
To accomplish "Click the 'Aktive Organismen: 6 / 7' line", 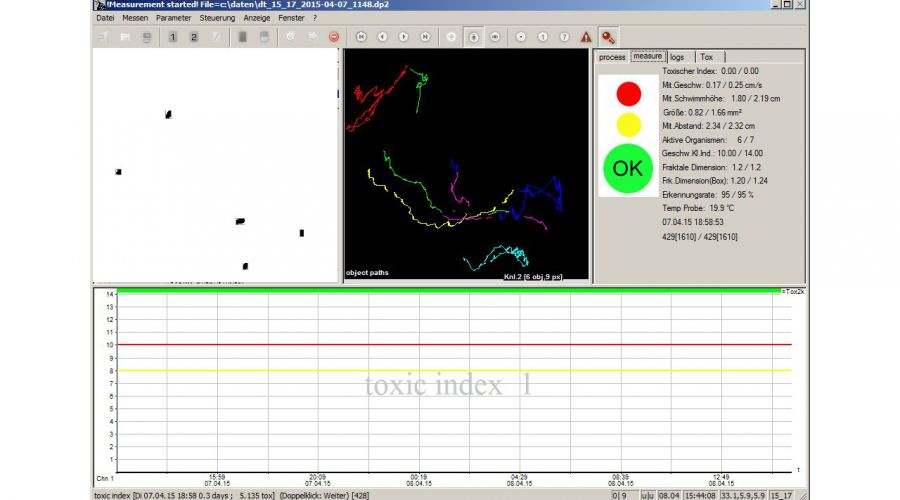I will [708, 140].
